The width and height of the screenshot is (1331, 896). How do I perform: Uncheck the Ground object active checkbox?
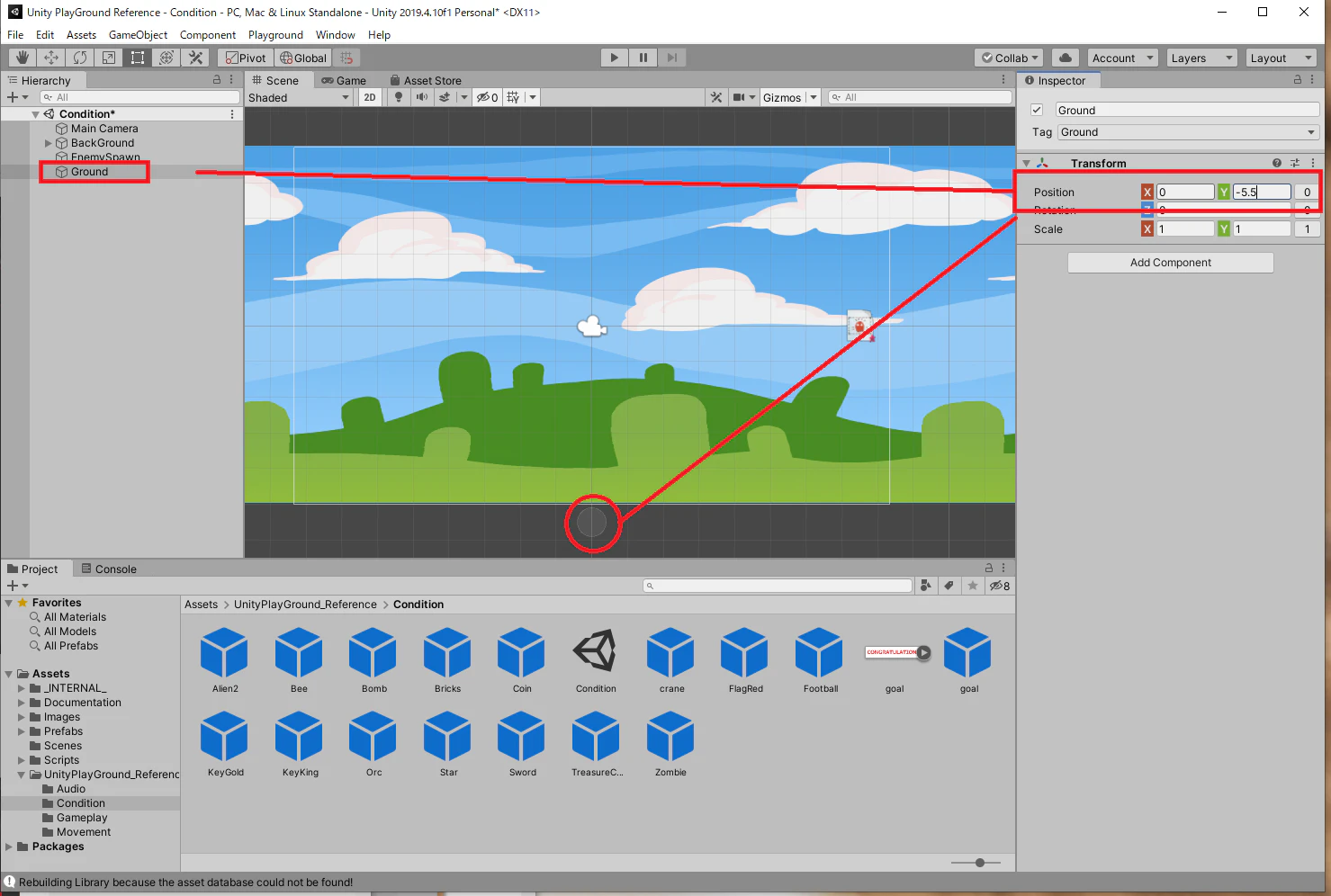[1037, 110]
